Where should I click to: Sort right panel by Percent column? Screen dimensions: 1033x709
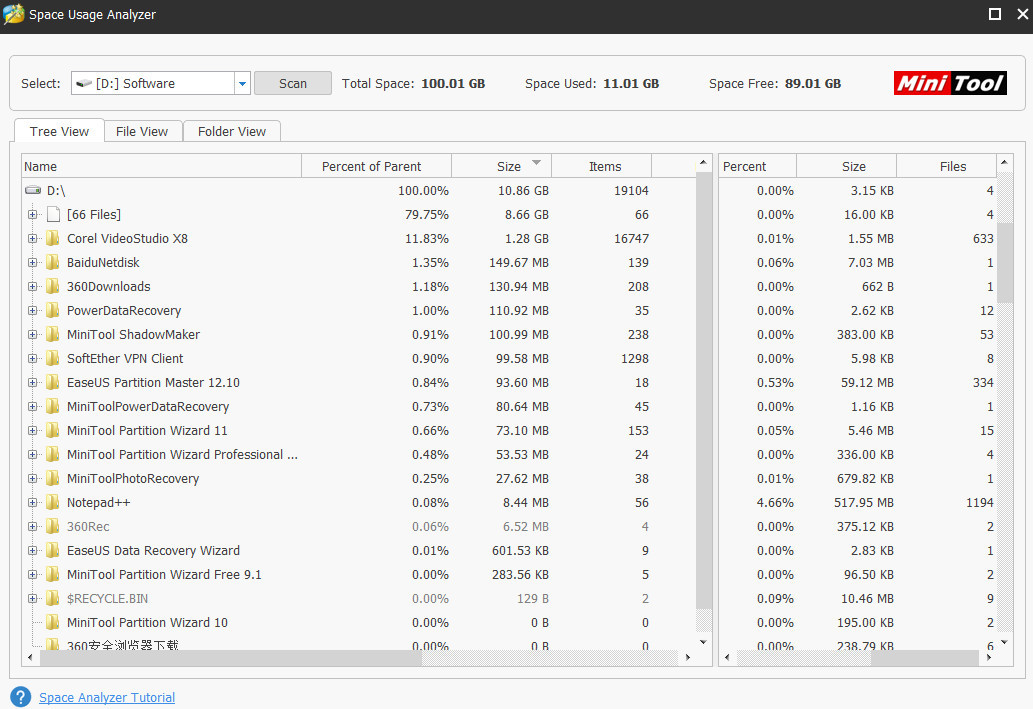point(758,166)
